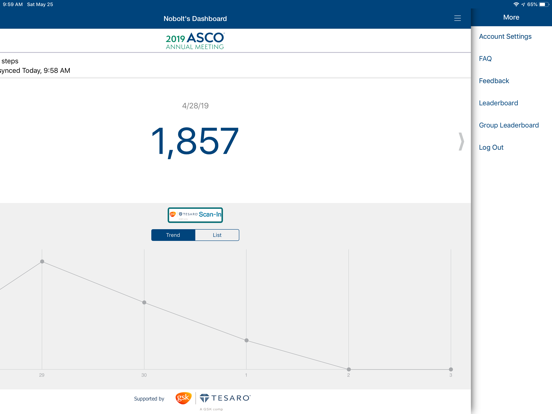
Task: Open Account Settings
Action: [x=505, y=37]
